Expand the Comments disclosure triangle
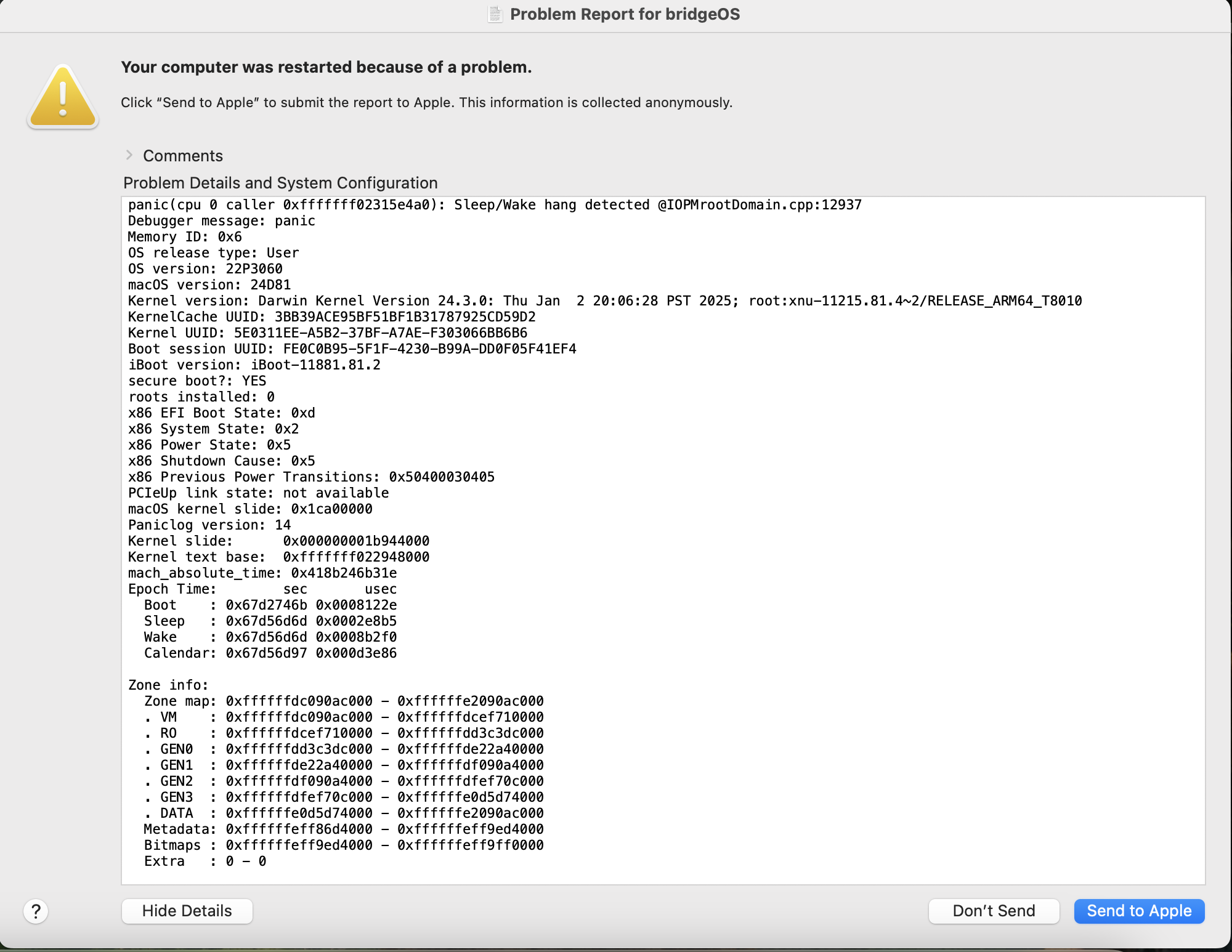This screenshot has height=952, width=1232. point(130,155)
